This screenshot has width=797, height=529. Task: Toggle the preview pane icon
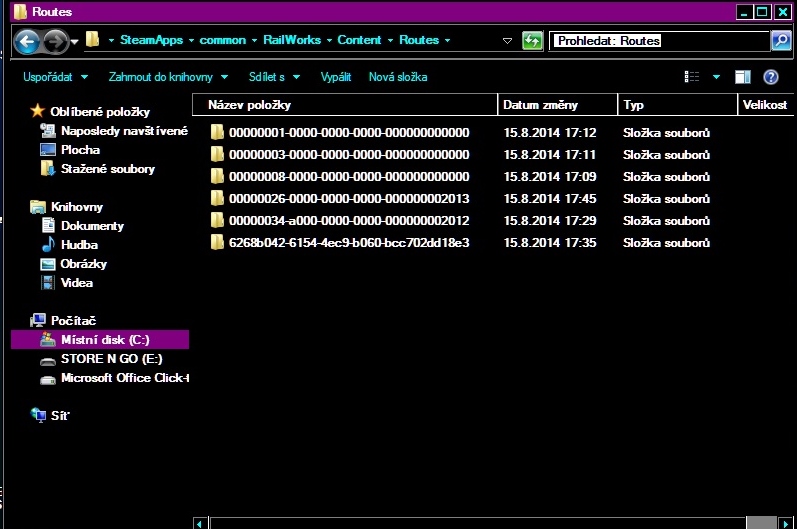click(x=743, y=77)
